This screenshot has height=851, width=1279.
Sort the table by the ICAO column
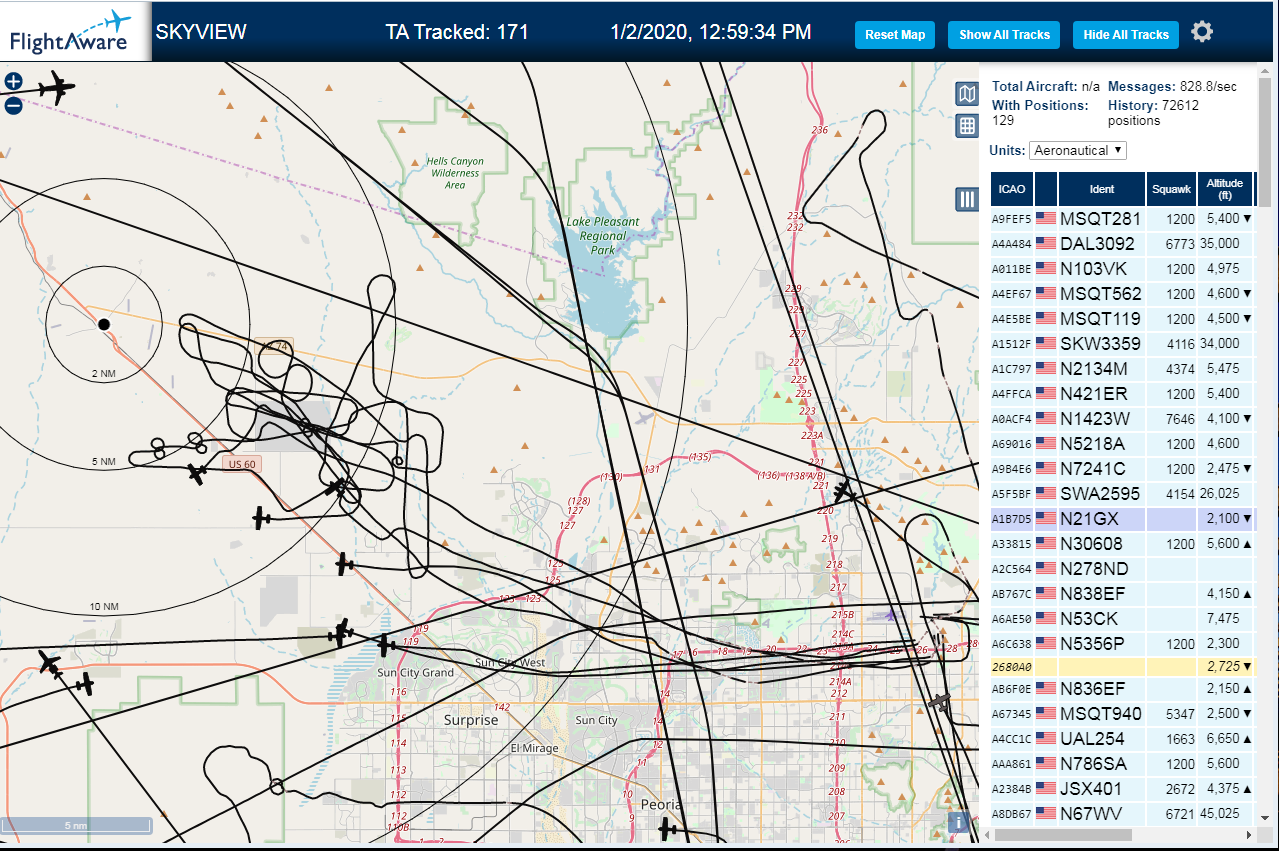point(1011,189)
